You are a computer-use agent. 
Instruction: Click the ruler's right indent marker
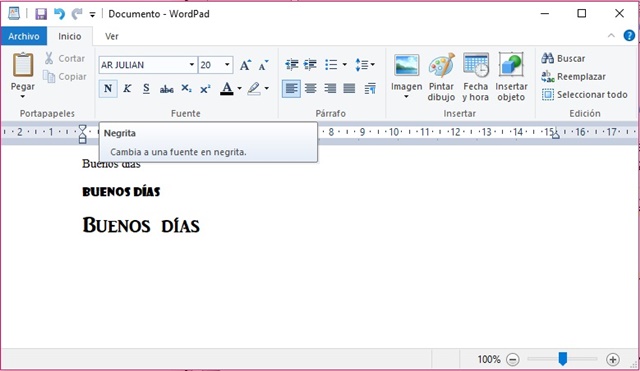click(x=556, y=135)
